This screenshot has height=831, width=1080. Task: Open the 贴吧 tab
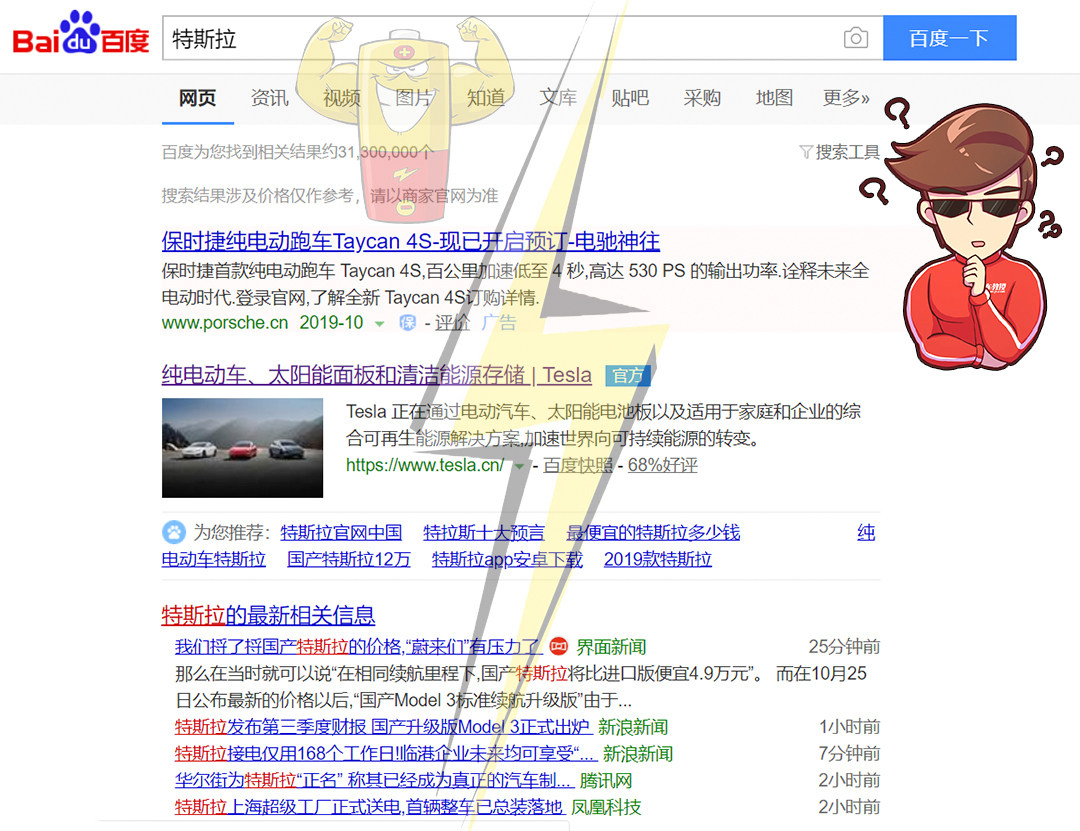630,98
